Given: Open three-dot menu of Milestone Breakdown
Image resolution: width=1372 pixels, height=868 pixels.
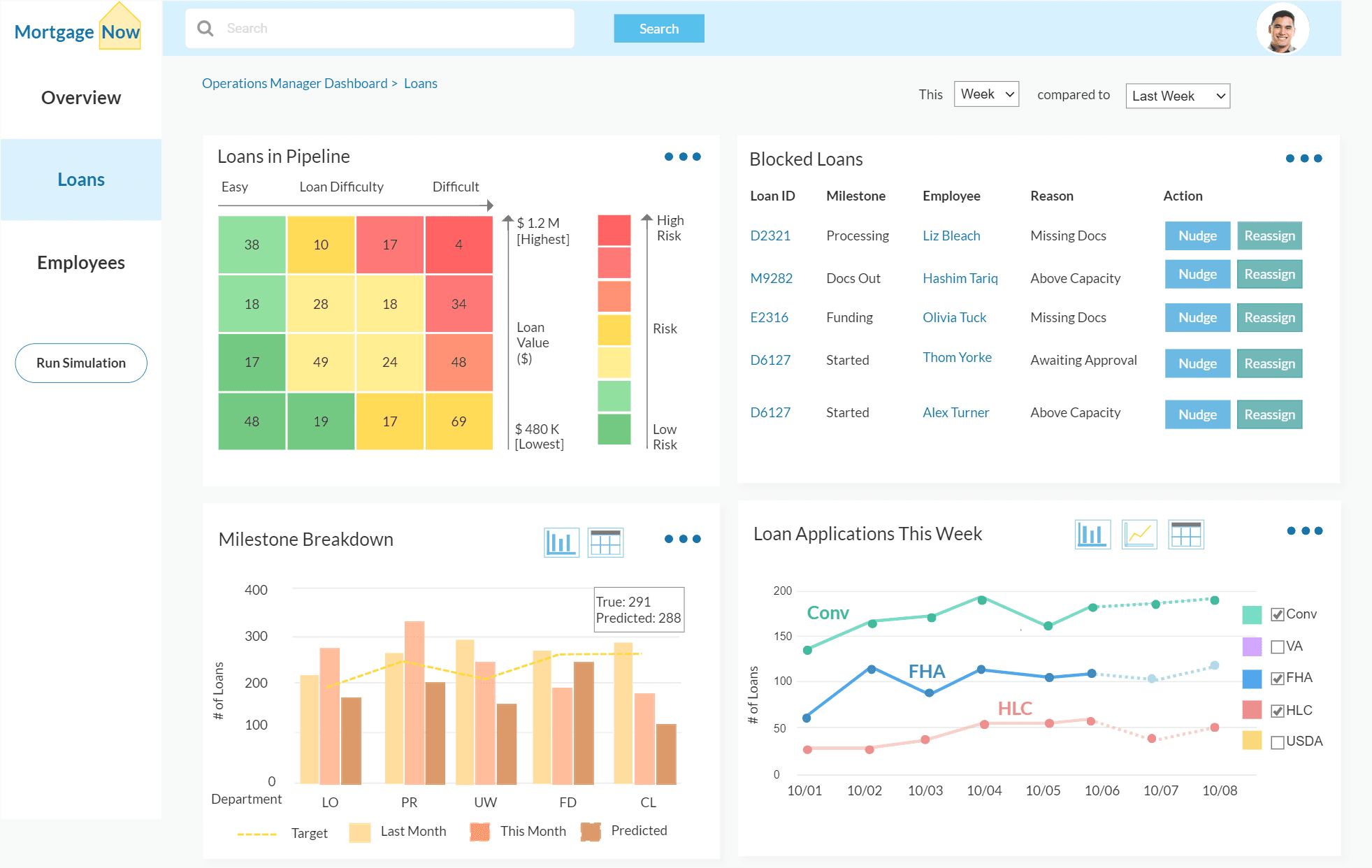Looking at the screenshot, I should (682, 539).
